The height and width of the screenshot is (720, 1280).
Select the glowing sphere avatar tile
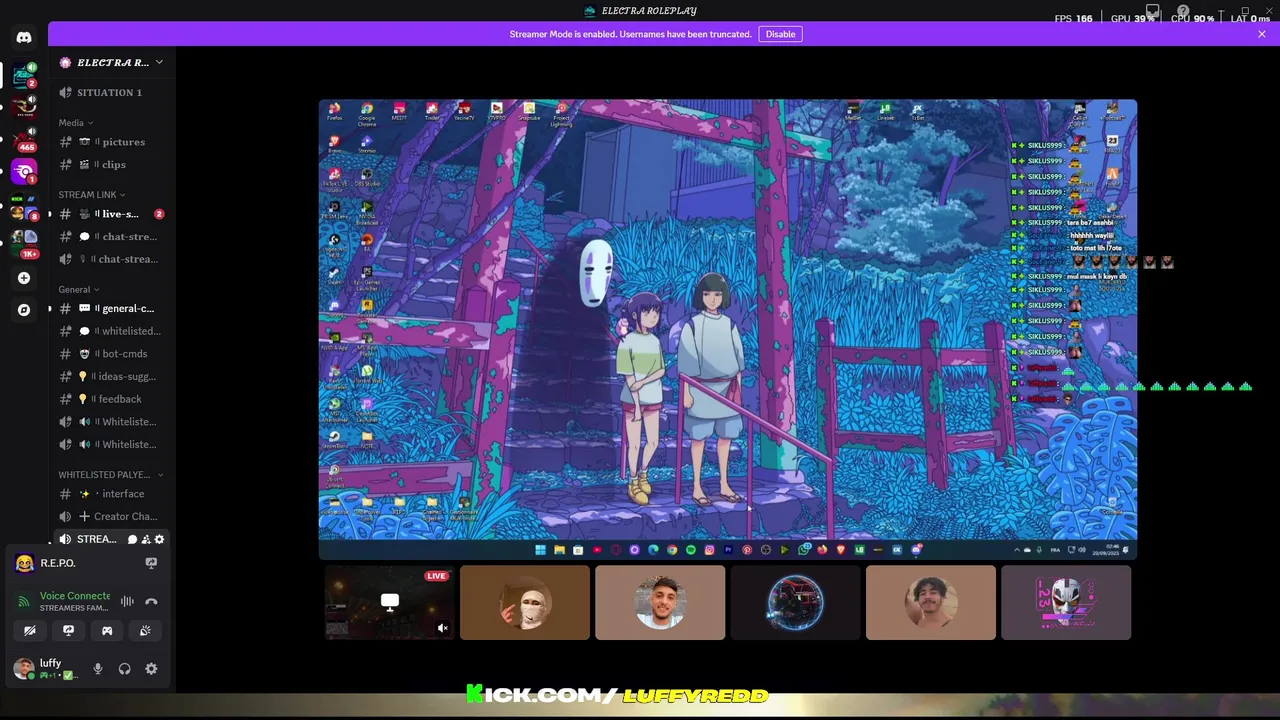coord(795,602)
